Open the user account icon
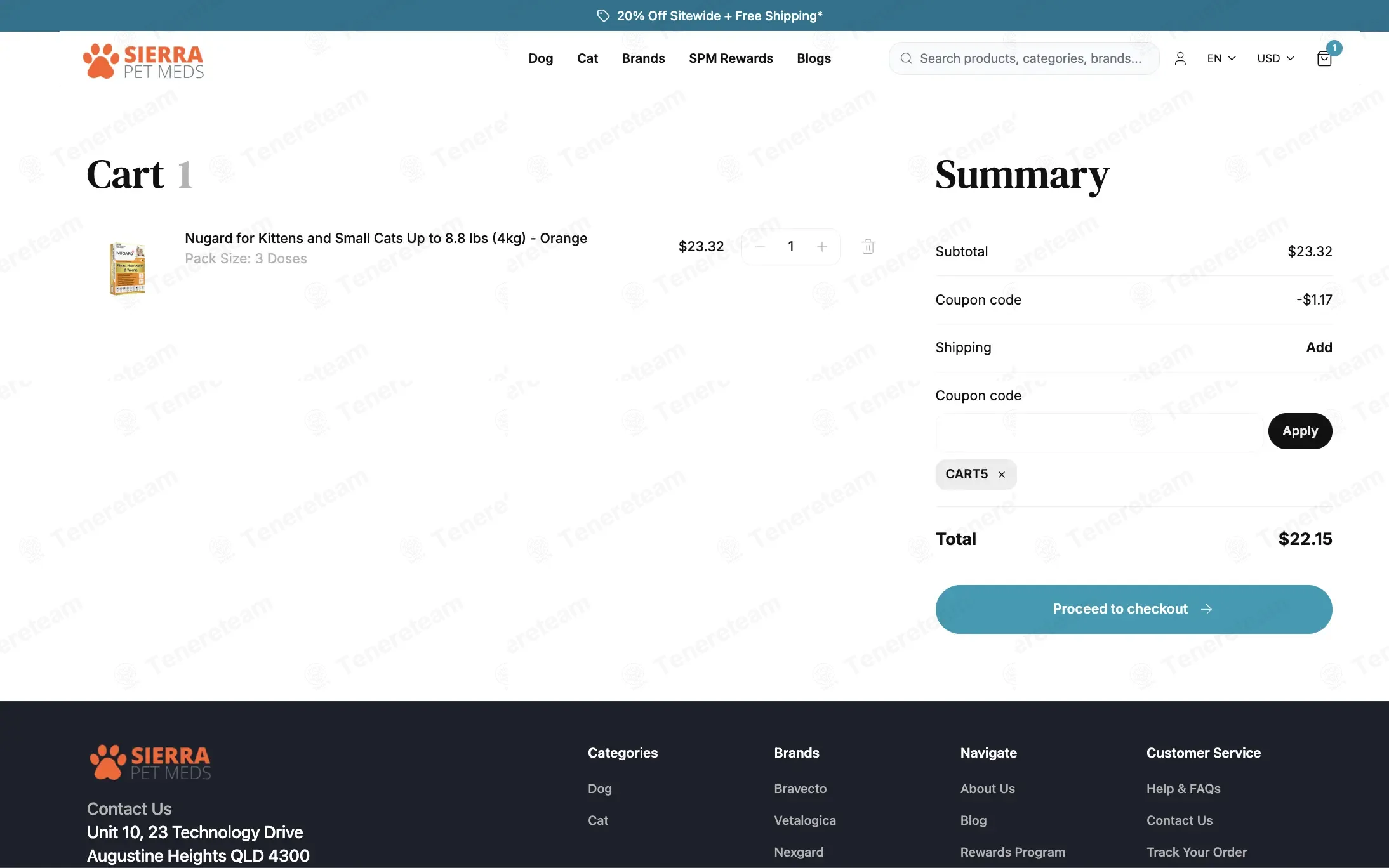Viewport: 1389px width, 868px height. point(1180,58)
